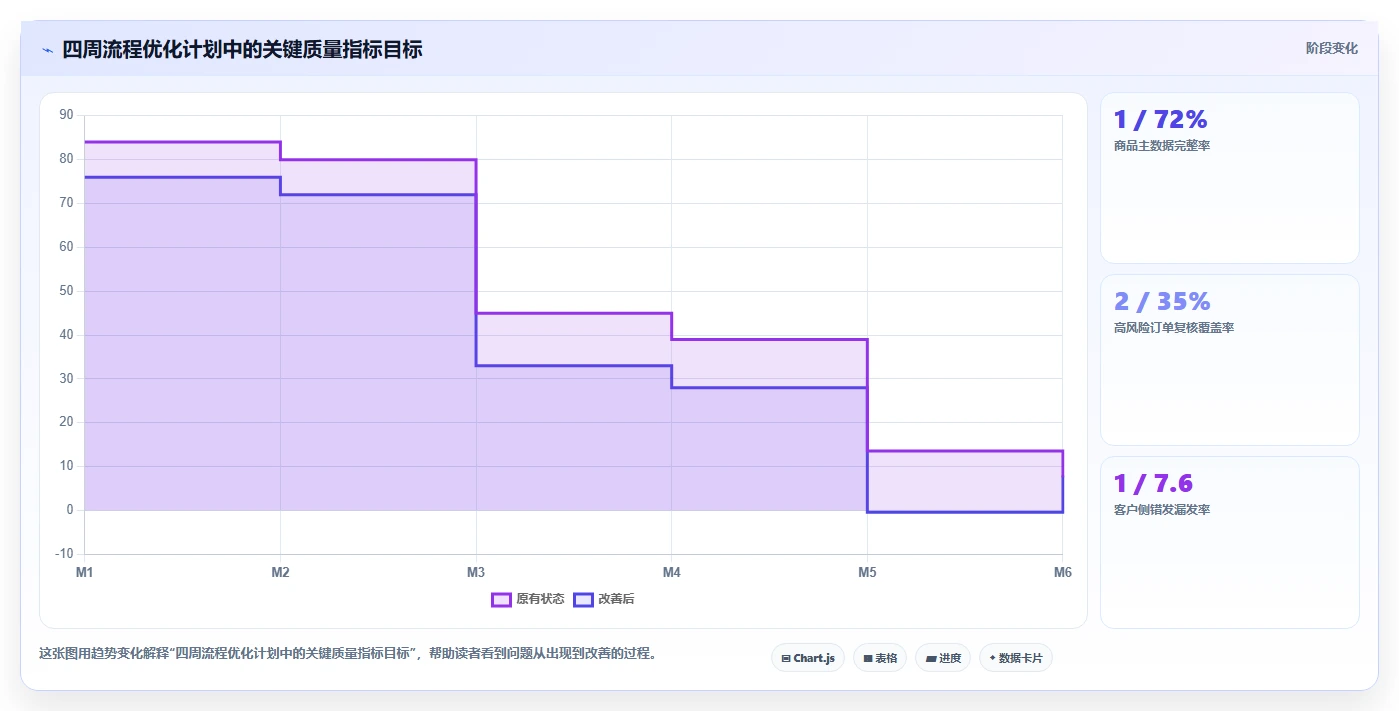Click the blue 改善后 legend swatch

583,599
